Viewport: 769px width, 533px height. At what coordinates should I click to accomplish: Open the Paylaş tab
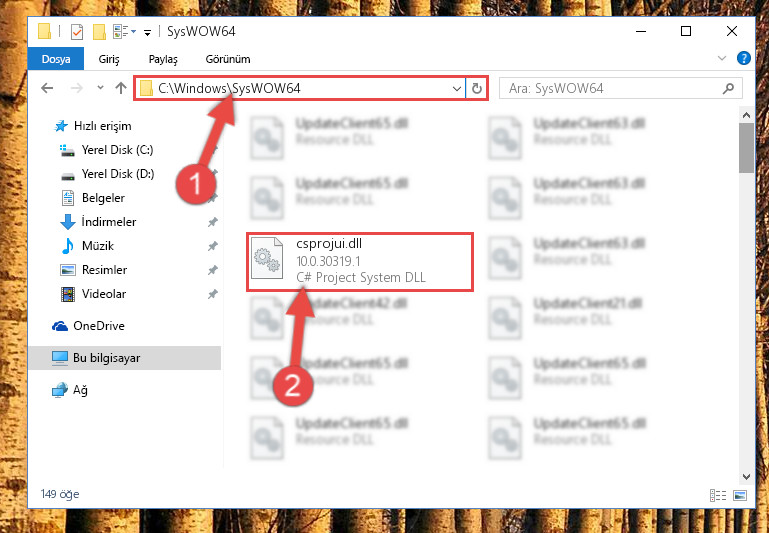(x=163, y=59)
